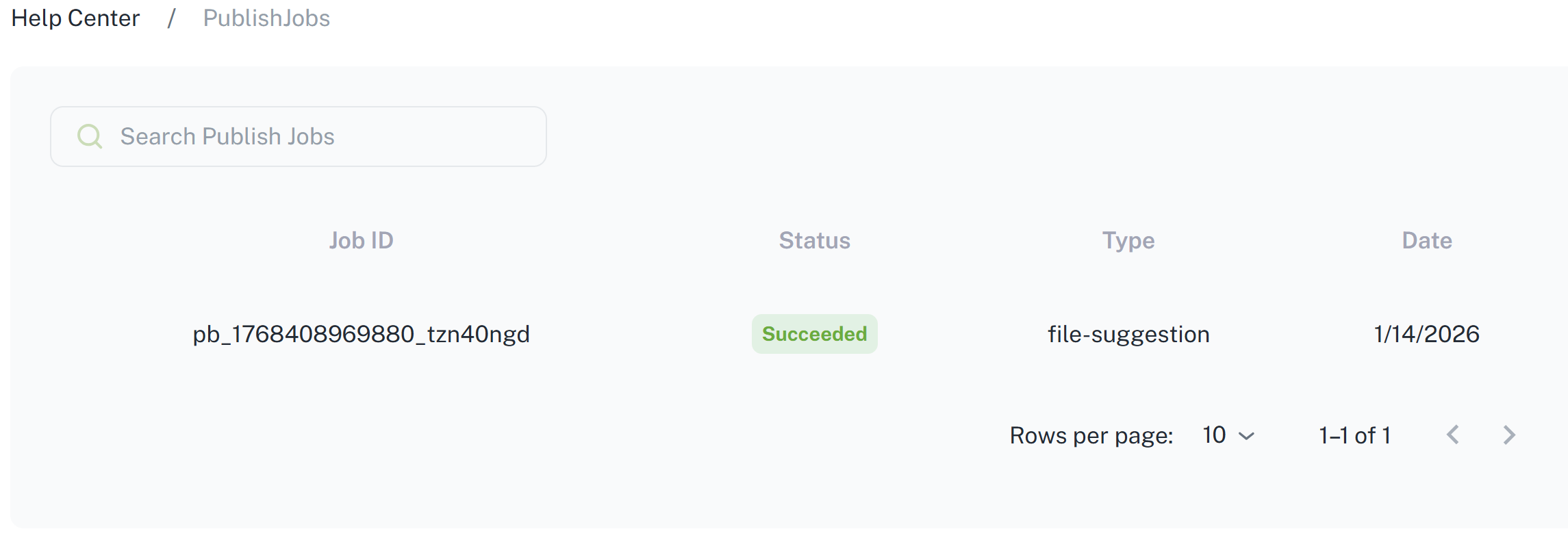This screenshot has width=1568, height=555.
Task: Sort by the Status column header
Action: 814,240
